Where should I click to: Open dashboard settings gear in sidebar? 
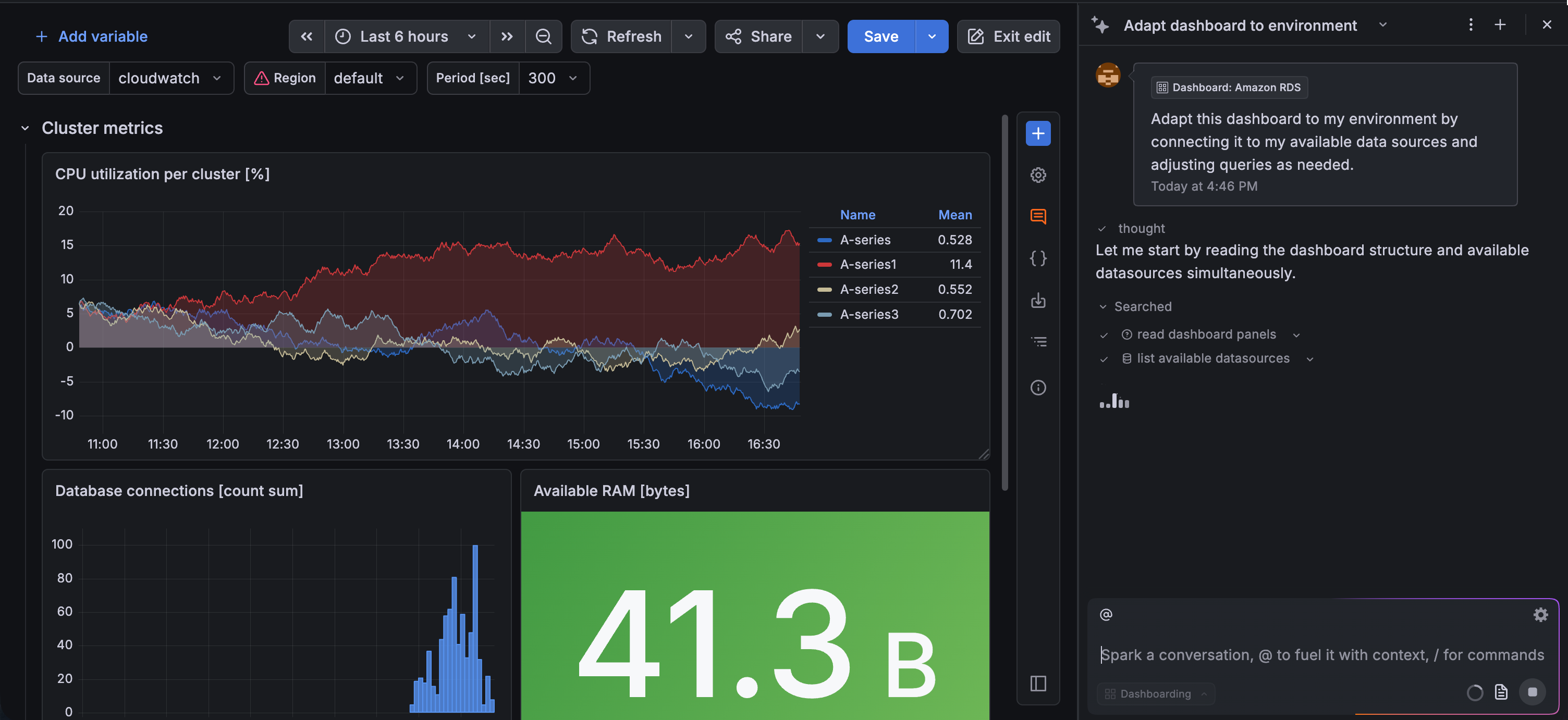(1038, 175)
